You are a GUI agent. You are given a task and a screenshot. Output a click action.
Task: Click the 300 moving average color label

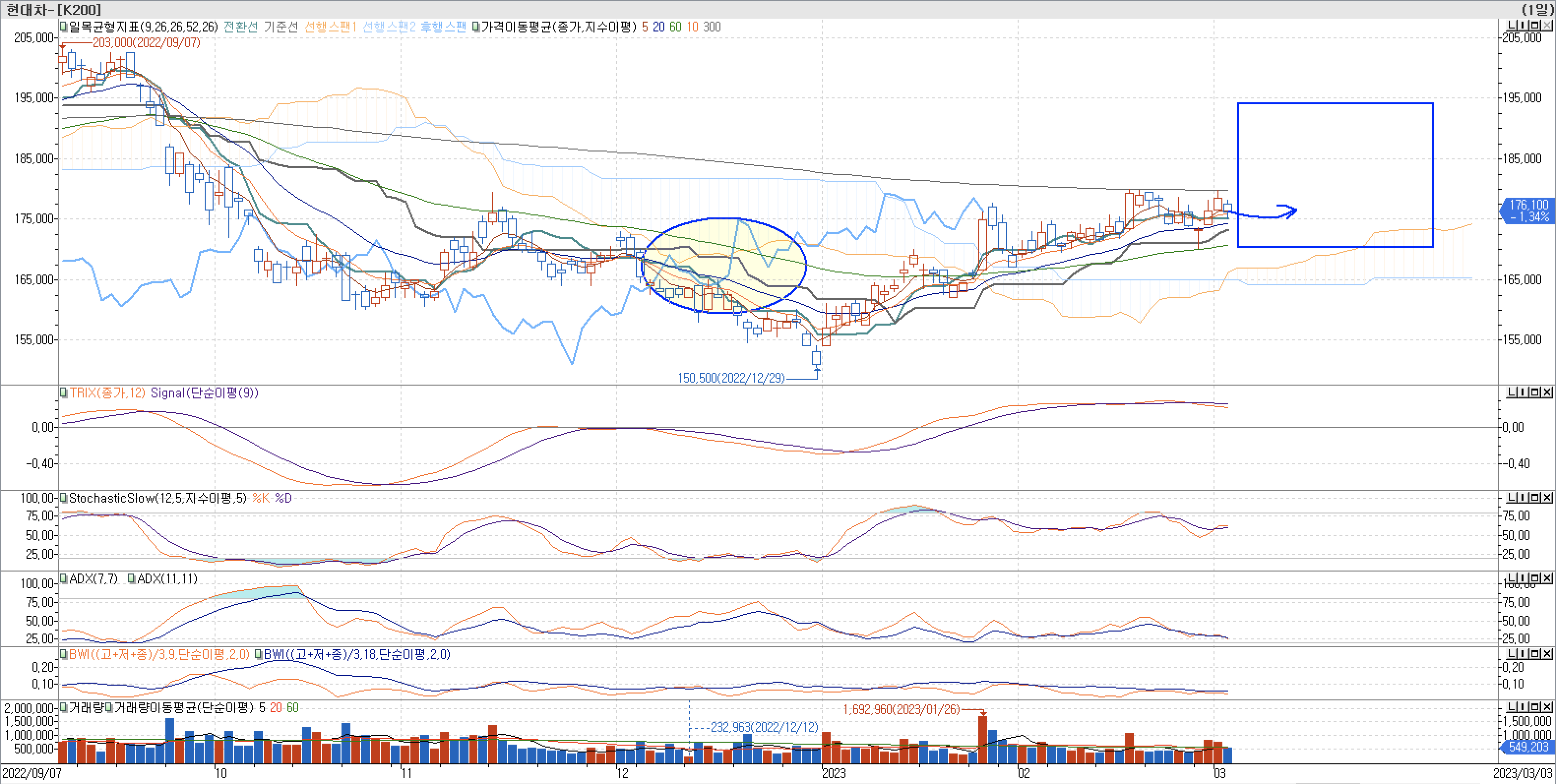[712, 27]
